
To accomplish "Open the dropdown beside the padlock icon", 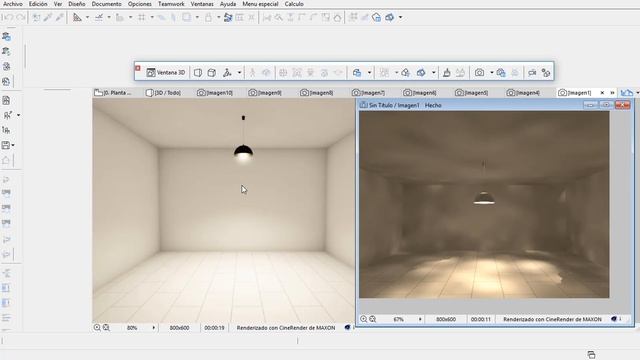I will click(218, 18).
